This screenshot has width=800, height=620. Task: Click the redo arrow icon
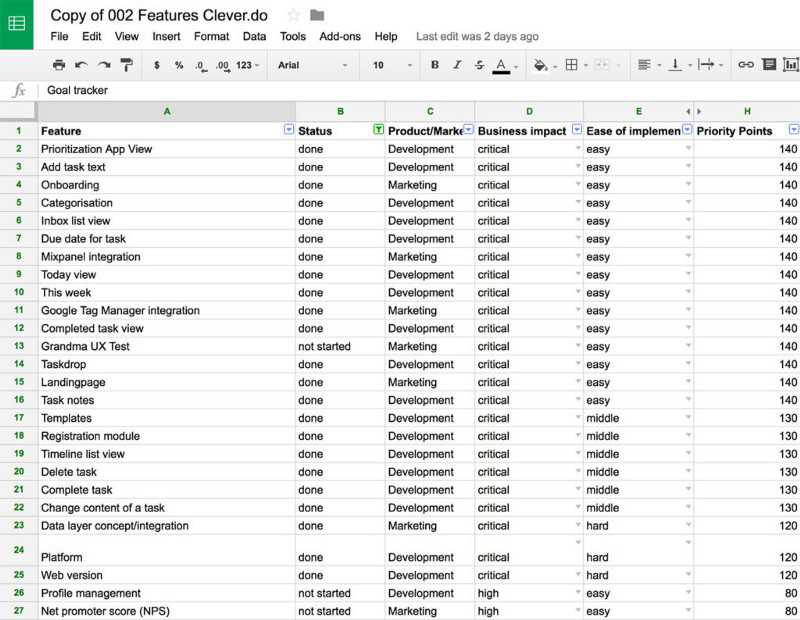(x=103, y=65)
